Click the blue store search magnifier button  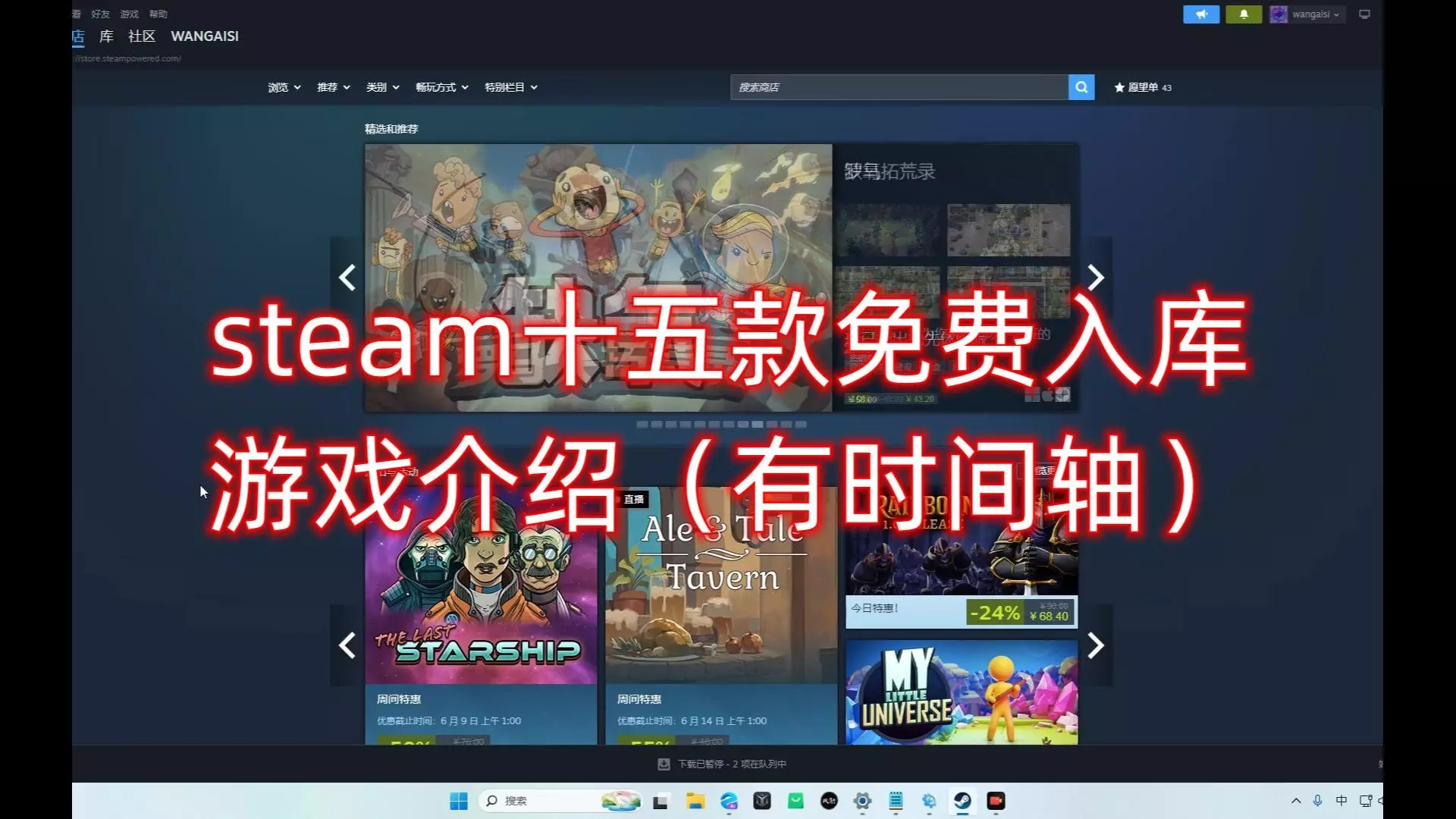(1081, 87)
